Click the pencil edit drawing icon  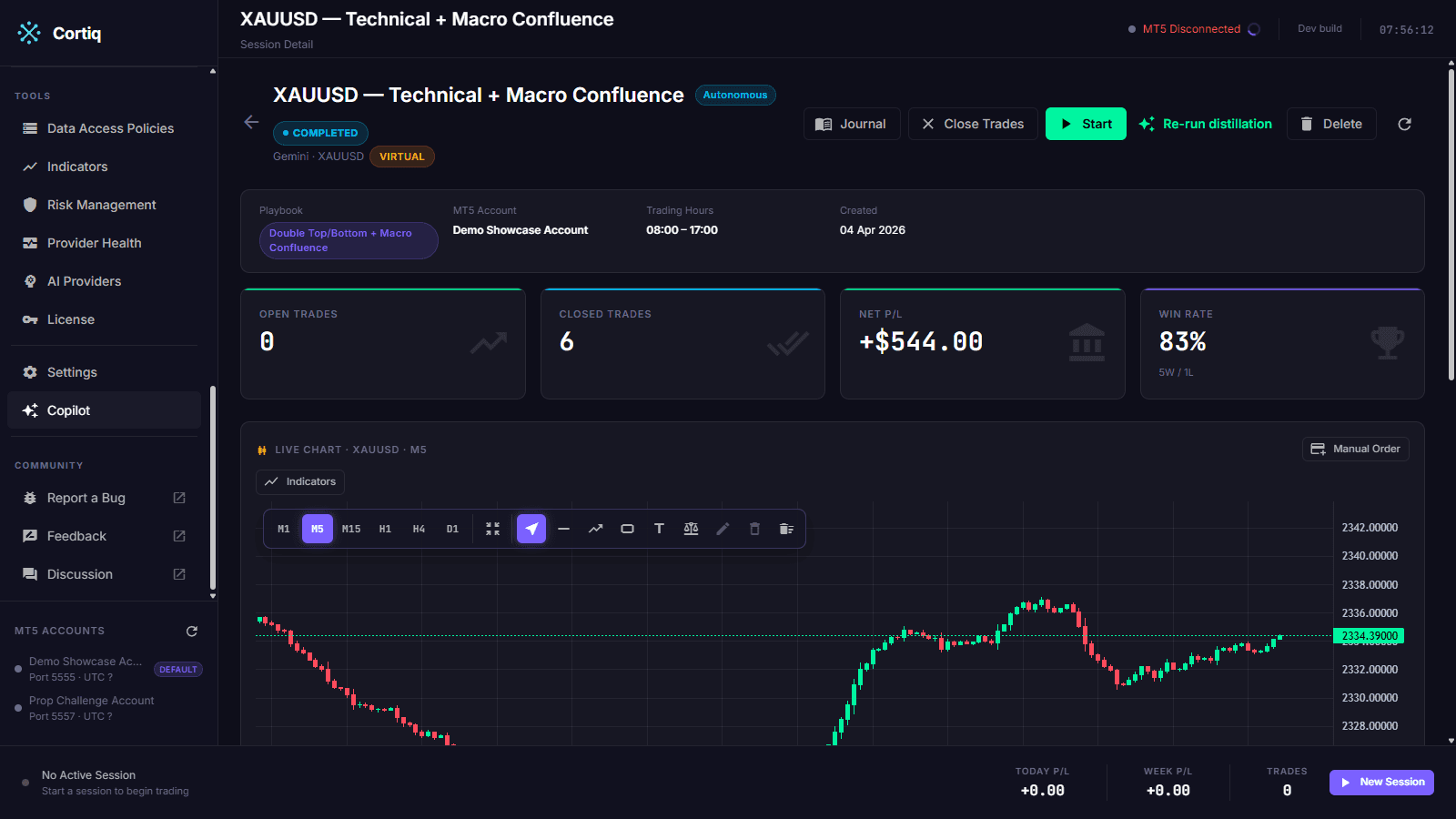point(723,529)
